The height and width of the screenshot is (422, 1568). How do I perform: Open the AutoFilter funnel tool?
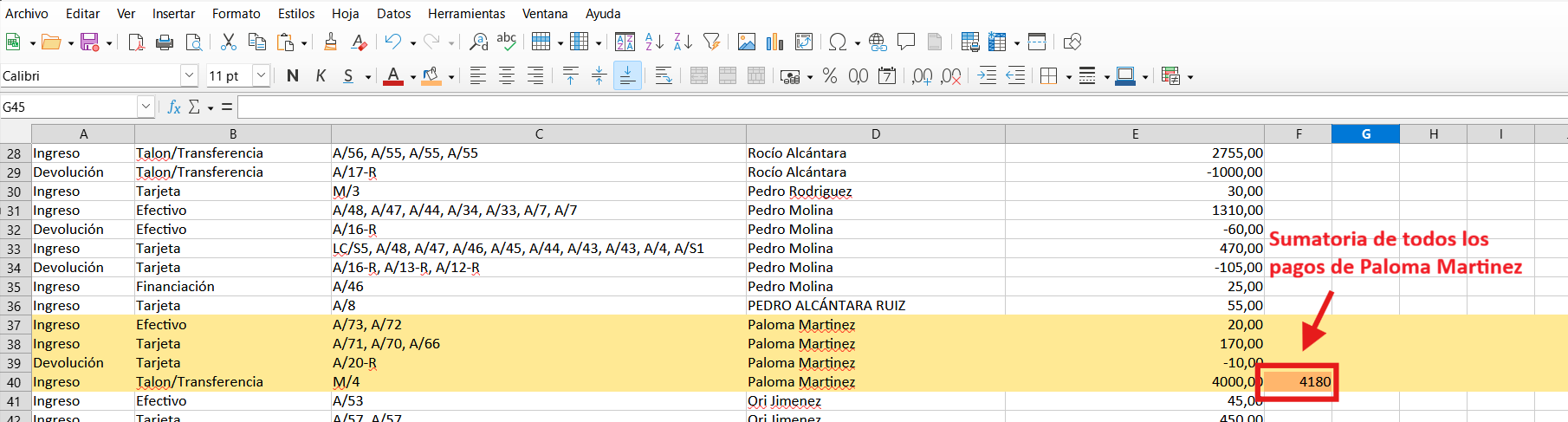point(711,42)
